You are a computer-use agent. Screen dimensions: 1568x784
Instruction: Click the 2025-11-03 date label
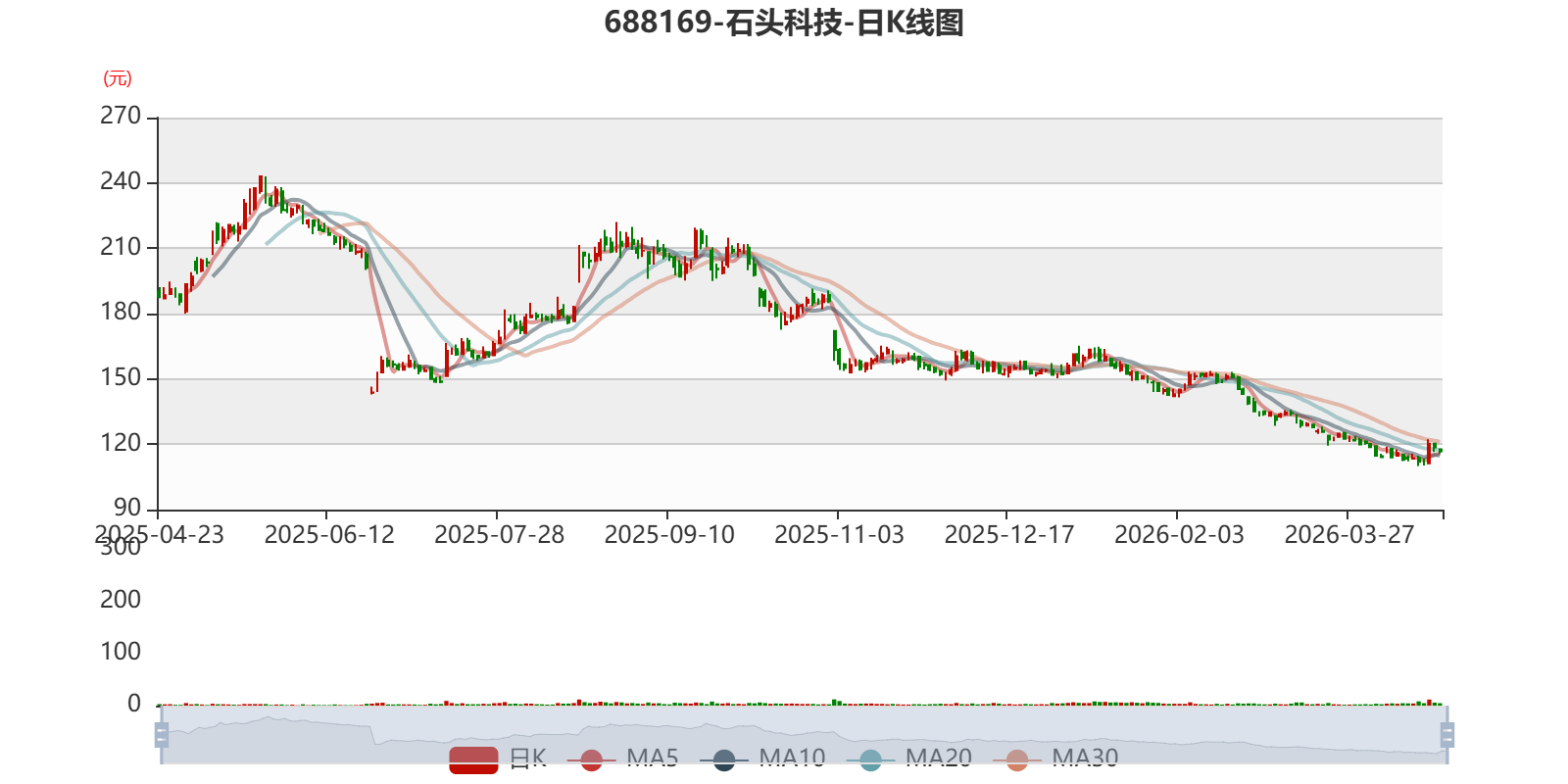tap(840, 535)
